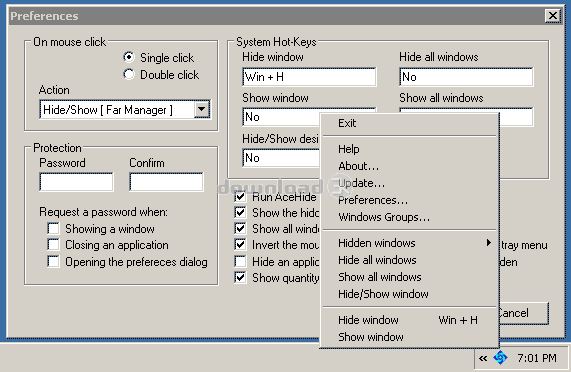Choose the Double click option
571x372 pixels.
click(129, 74)
